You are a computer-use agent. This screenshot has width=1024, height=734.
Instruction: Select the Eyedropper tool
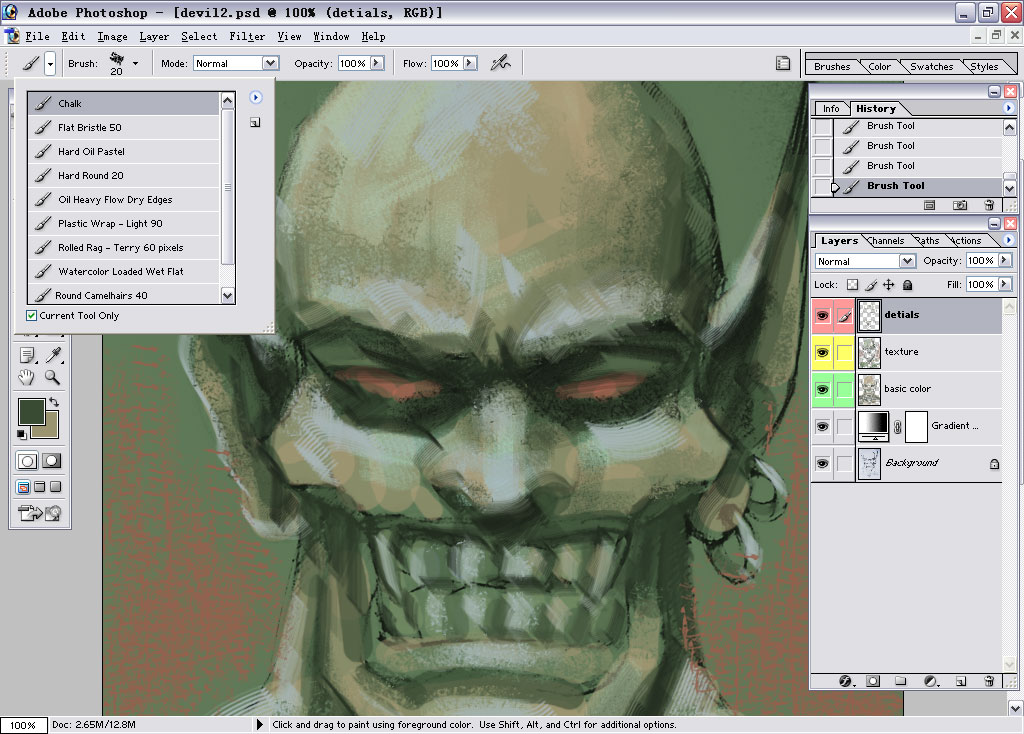pos(54,355)
